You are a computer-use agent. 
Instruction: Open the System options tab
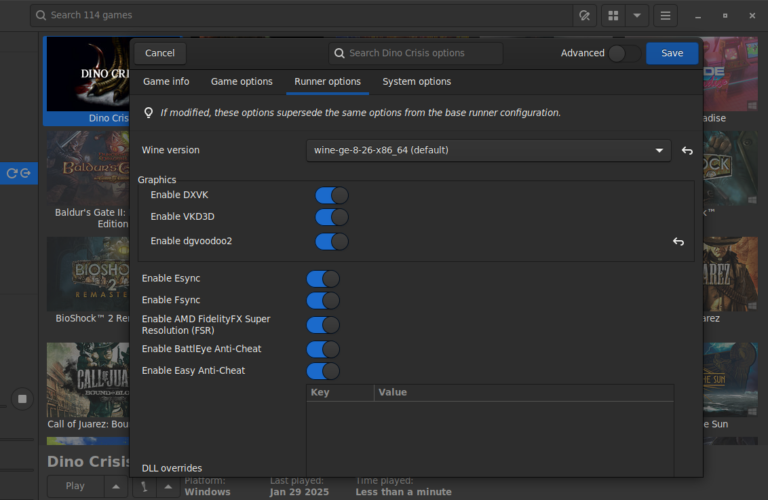click(x=416, y=82)
